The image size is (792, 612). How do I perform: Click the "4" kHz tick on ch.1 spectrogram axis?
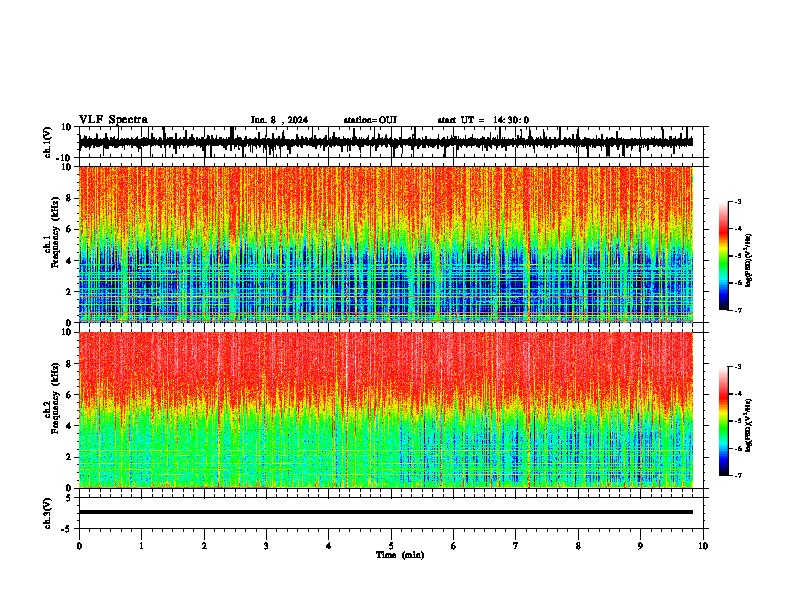click(70, 261)
